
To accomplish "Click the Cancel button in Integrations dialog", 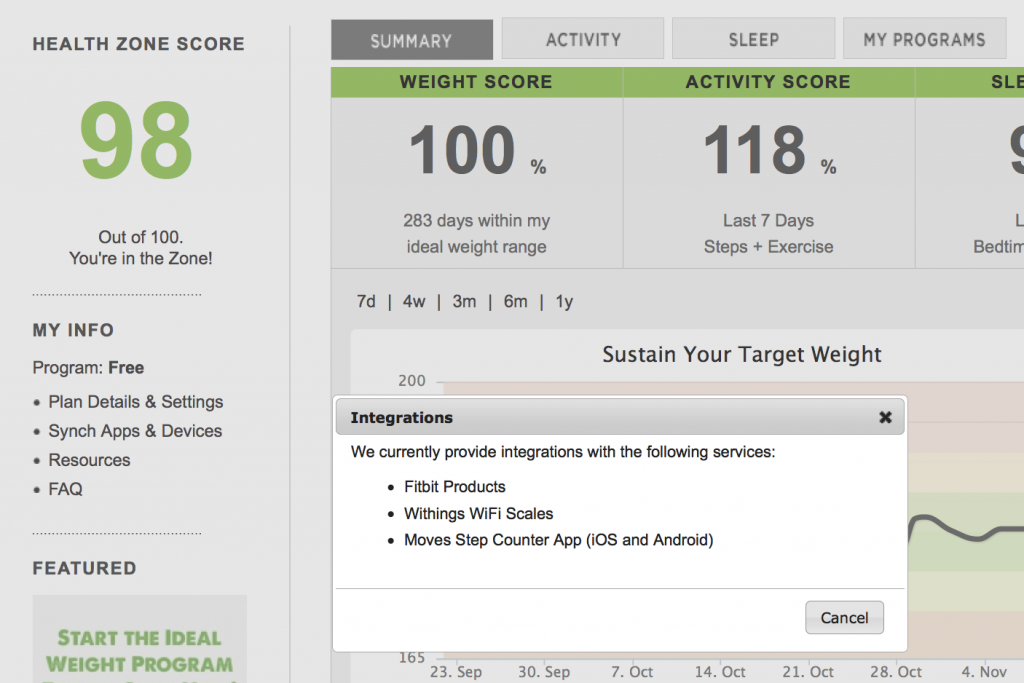I will point(844,618).
